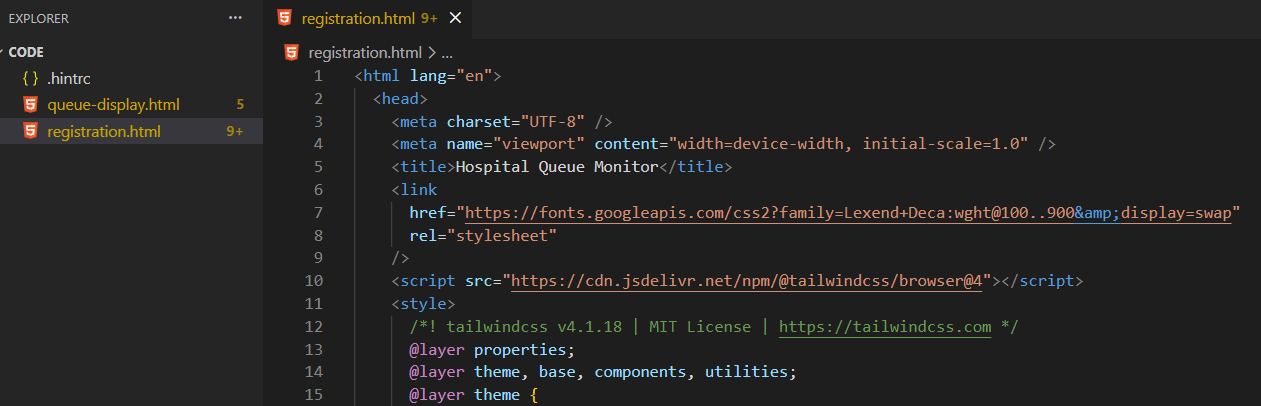This screenshot has height=406, width=1261.
Task: Open .hintrc from the file tree
Action: point(69,78)
